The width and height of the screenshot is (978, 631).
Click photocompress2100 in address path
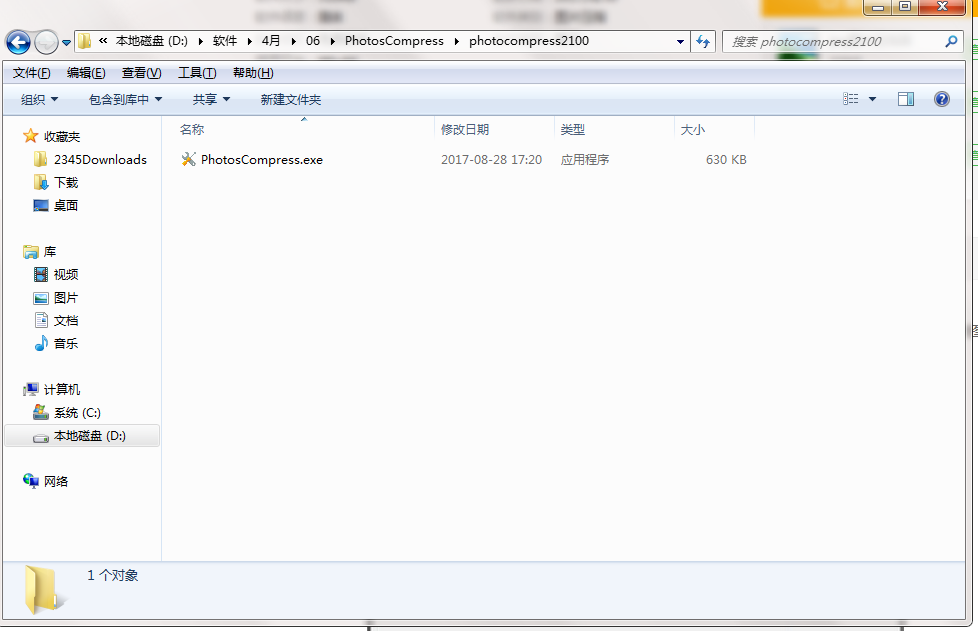coord(529,41)
